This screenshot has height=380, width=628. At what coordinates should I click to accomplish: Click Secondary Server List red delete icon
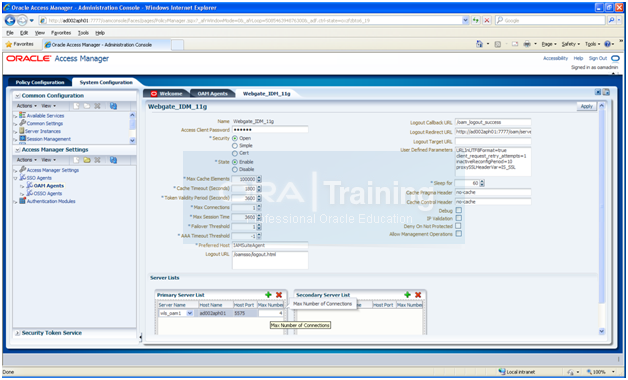tap(418, 295)
